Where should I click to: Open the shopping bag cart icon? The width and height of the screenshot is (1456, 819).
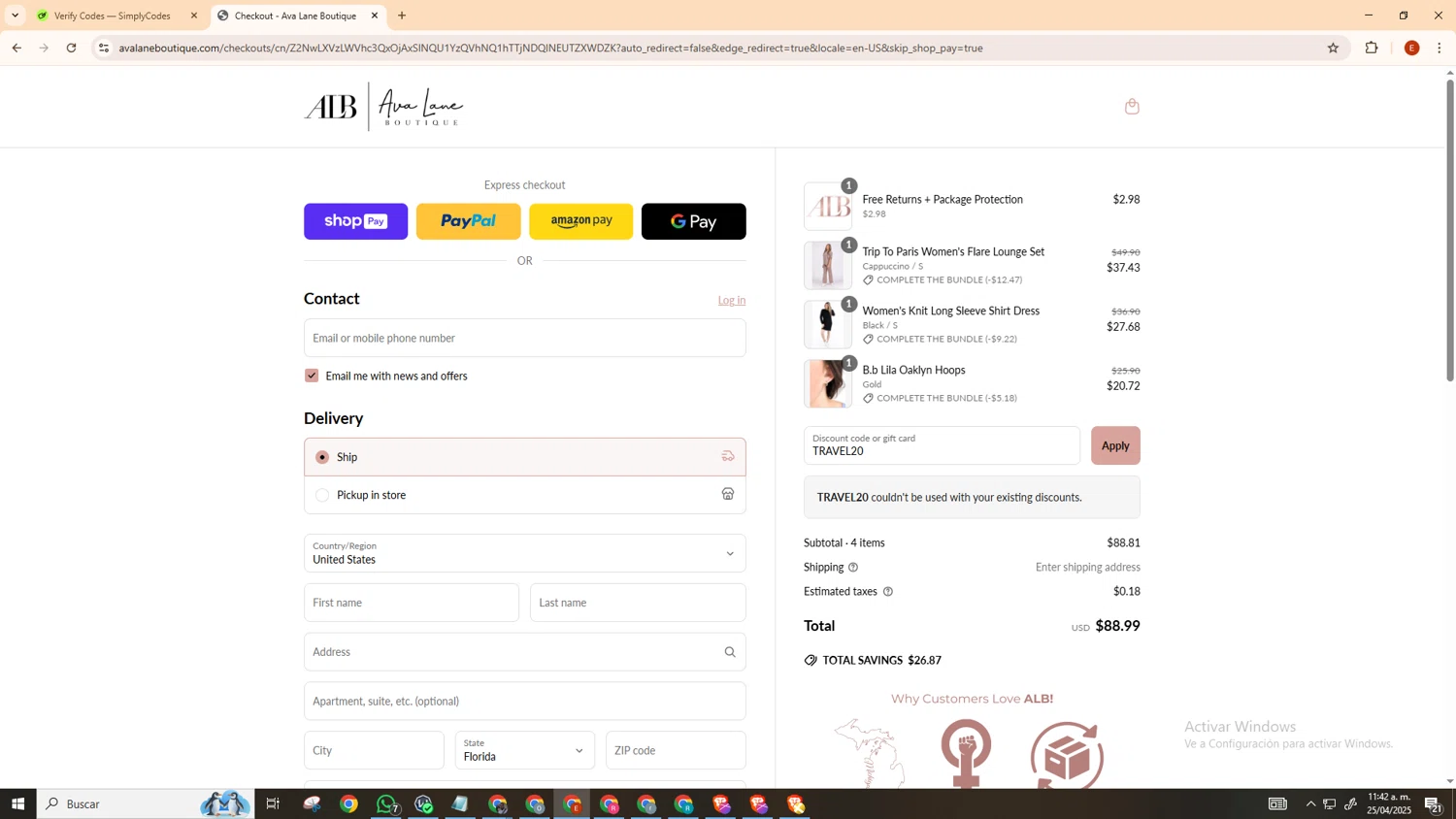[x=1132, y=107]
